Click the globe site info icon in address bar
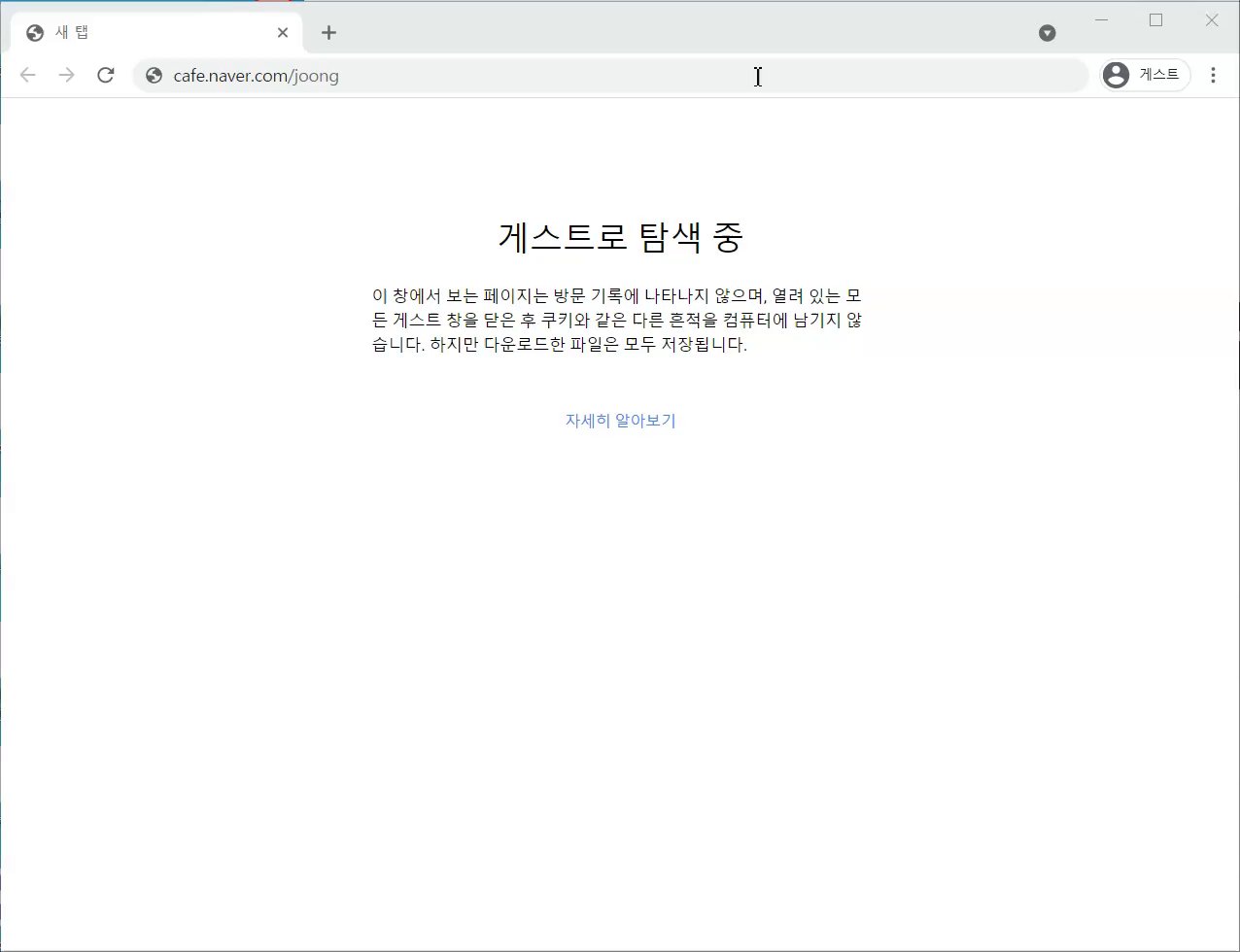1240x952 pixels. [154, 76]
